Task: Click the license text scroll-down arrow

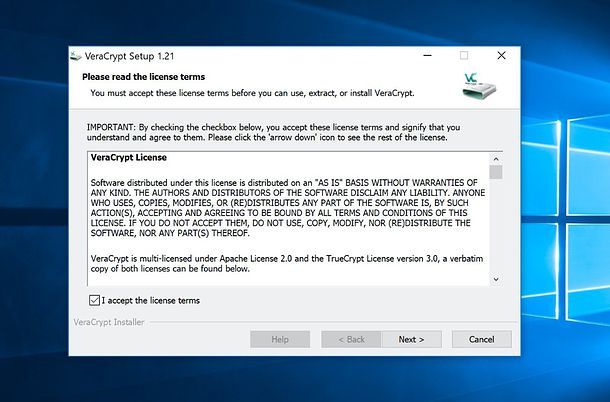Action: coord(496,279)
